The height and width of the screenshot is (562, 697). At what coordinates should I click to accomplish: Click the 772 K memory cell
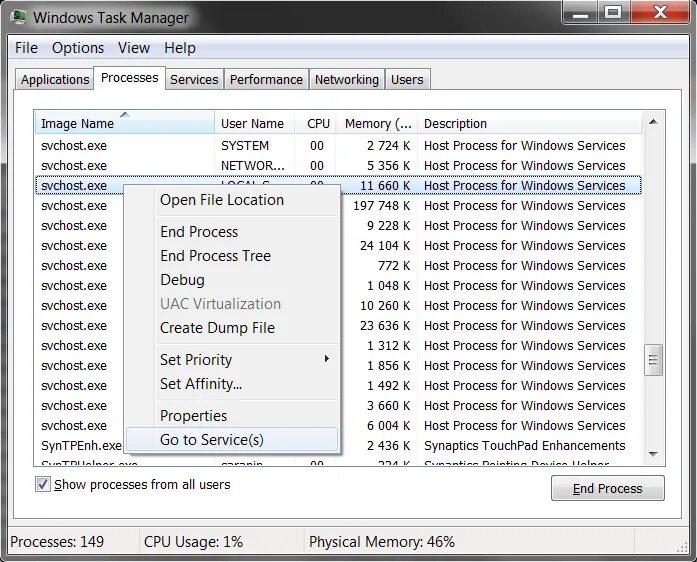point(394,266)
